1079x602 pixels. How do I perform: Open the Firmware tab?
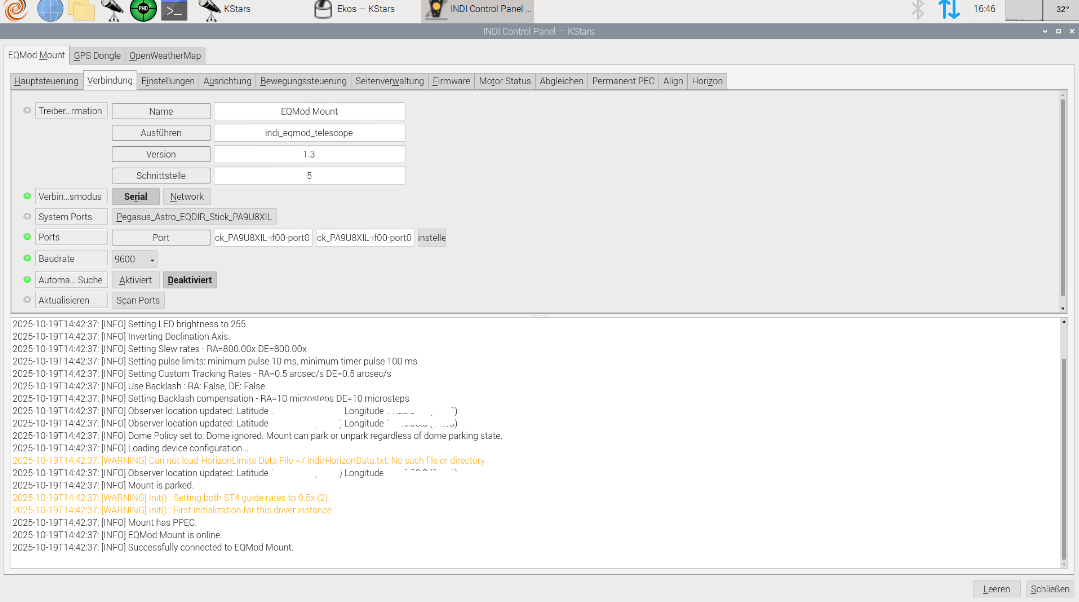click(451, 81)
